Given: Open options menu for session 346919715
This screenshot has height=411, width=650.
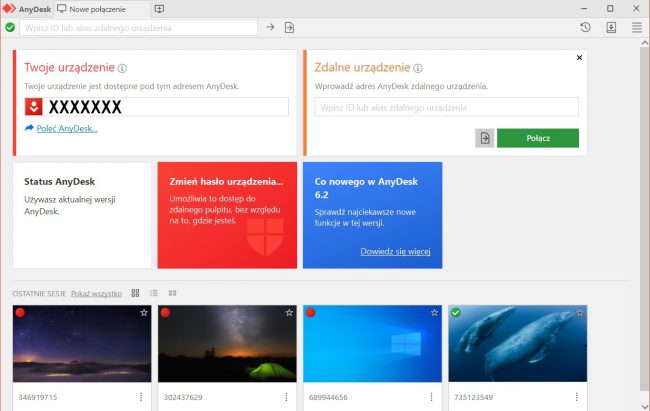Looking at the screenshot, I should tap(141, 397).
